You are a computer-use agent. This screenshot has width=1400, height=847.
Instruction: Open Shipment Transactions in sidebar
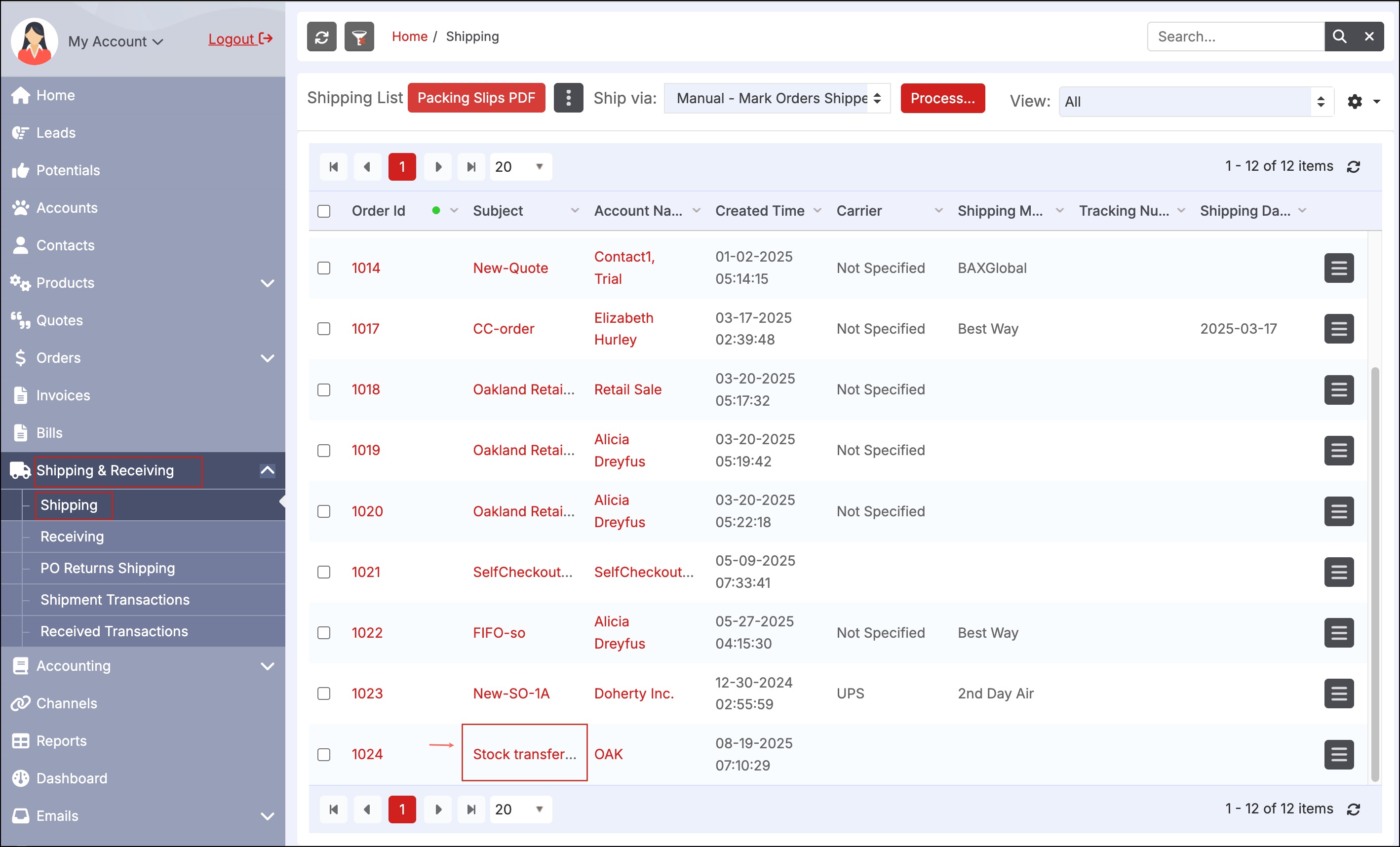(x=115, y=599)
